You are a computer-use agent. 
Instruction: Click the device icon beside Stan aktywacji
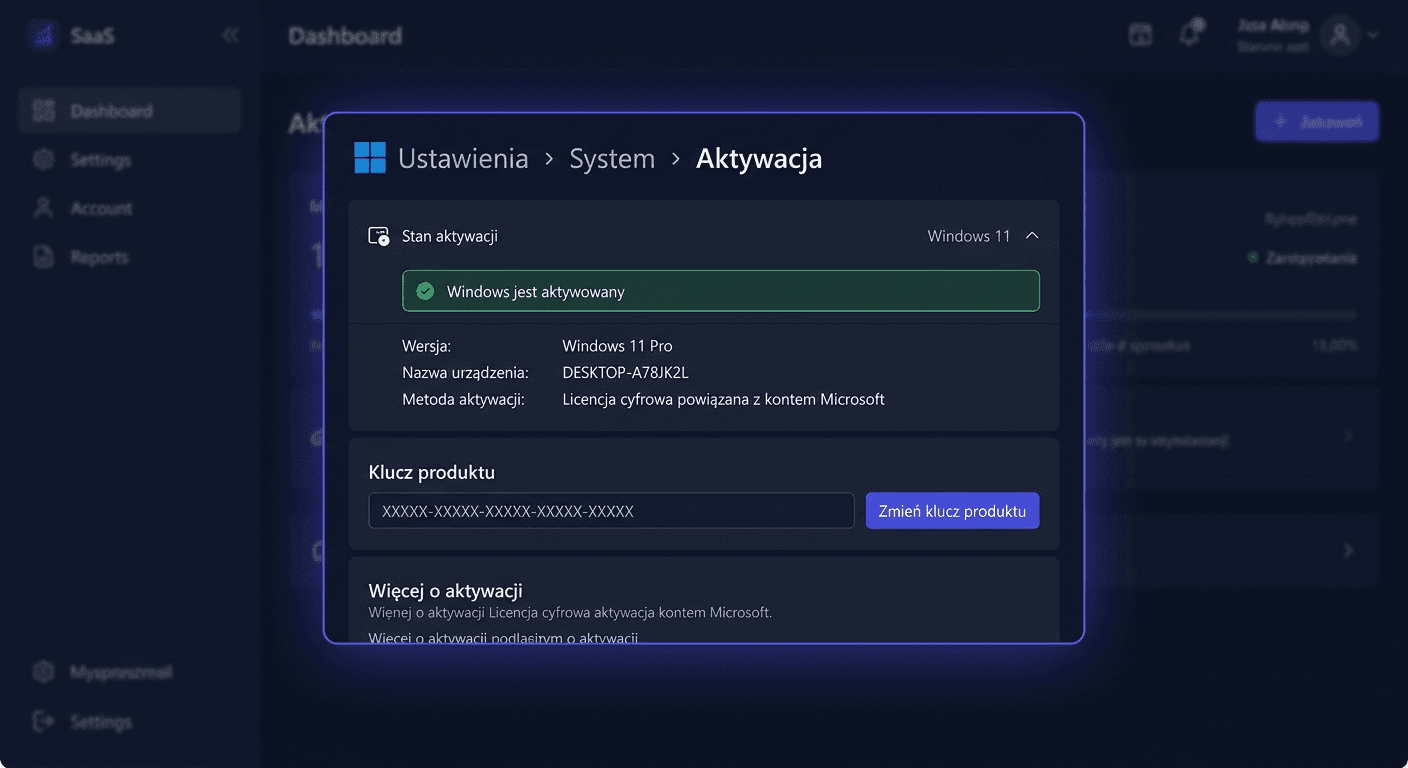pyautogui.click(x=378, y=235)
